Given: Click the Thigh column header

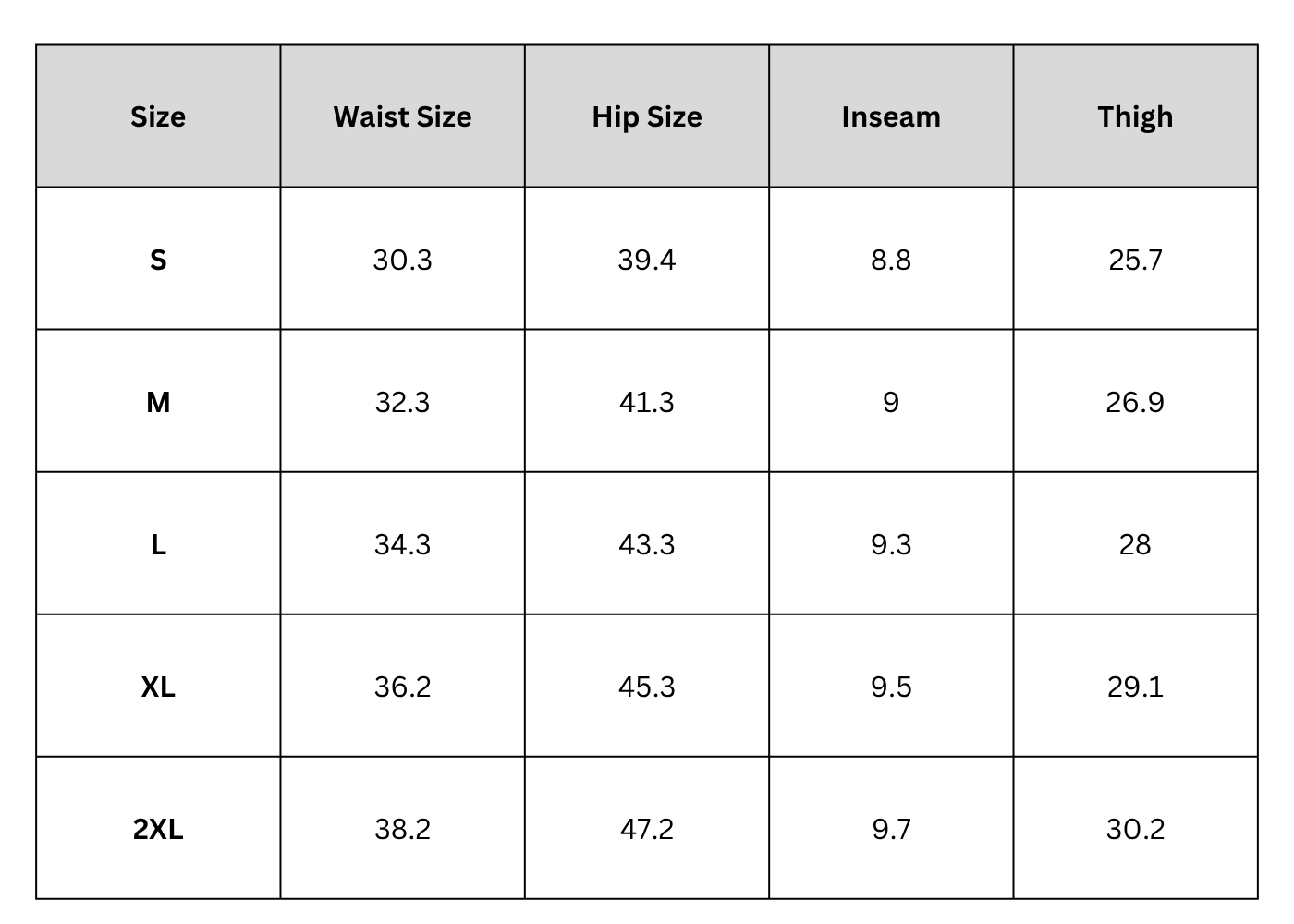Looking at the screenshot, I should (x=1135, y=116).
